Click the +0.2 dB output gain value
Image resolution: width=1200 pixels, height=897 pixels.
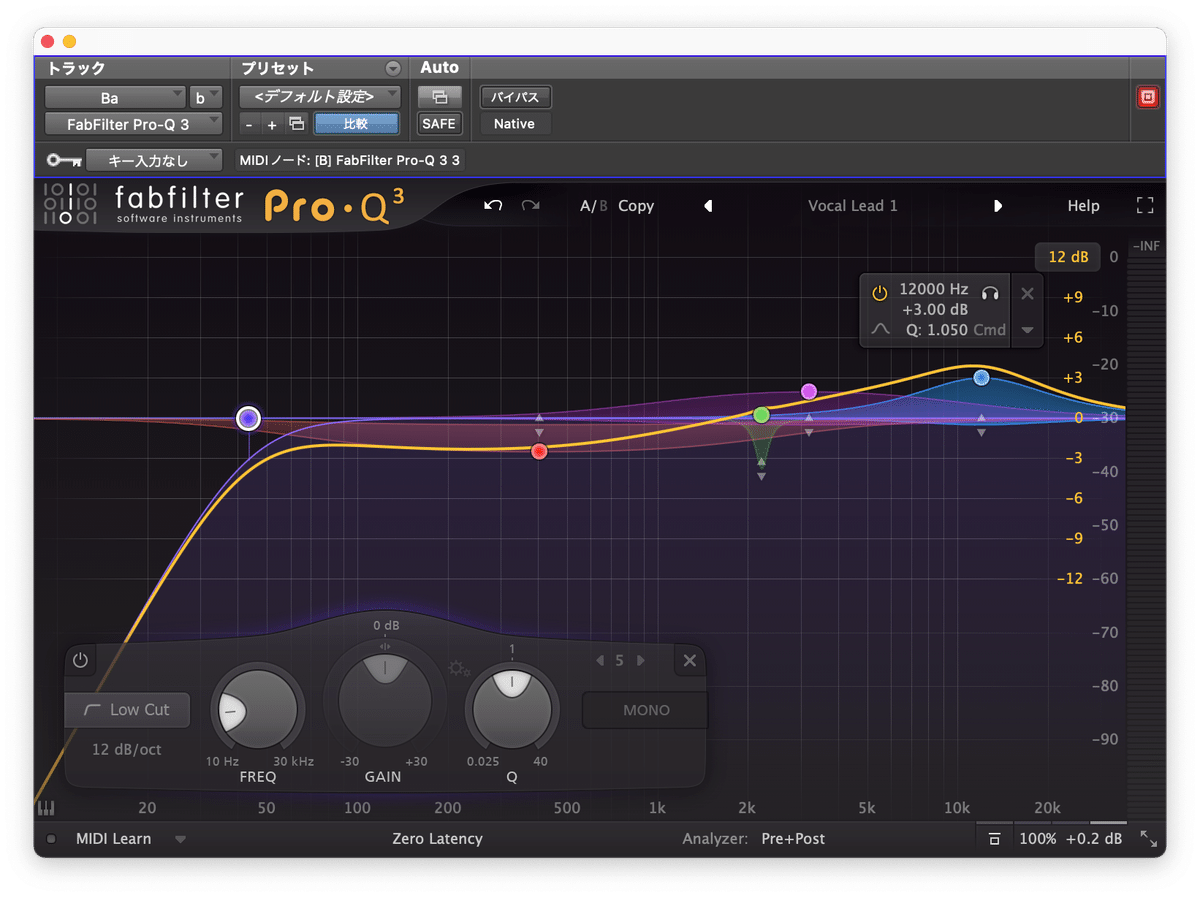tap(1094, 839)
